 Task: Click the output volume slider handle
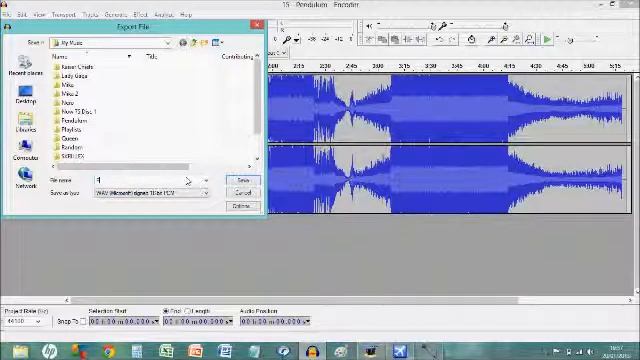433,26
